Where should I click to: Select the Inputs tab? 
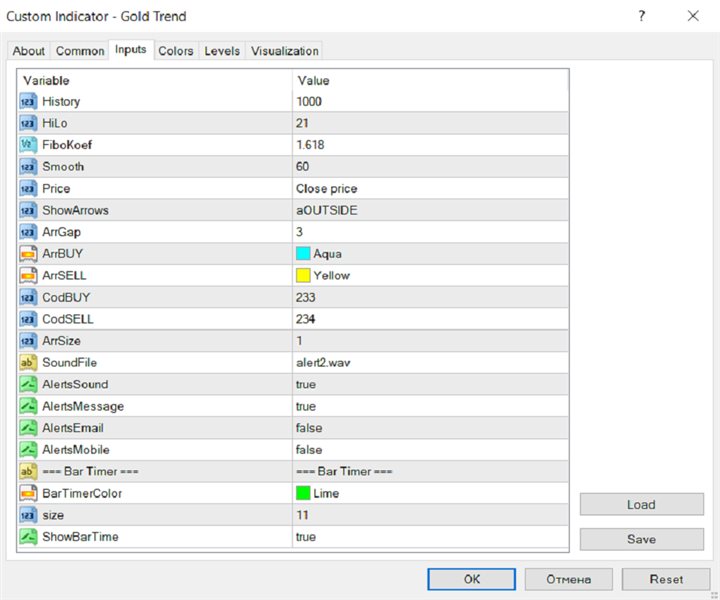(x=130, y=50)
